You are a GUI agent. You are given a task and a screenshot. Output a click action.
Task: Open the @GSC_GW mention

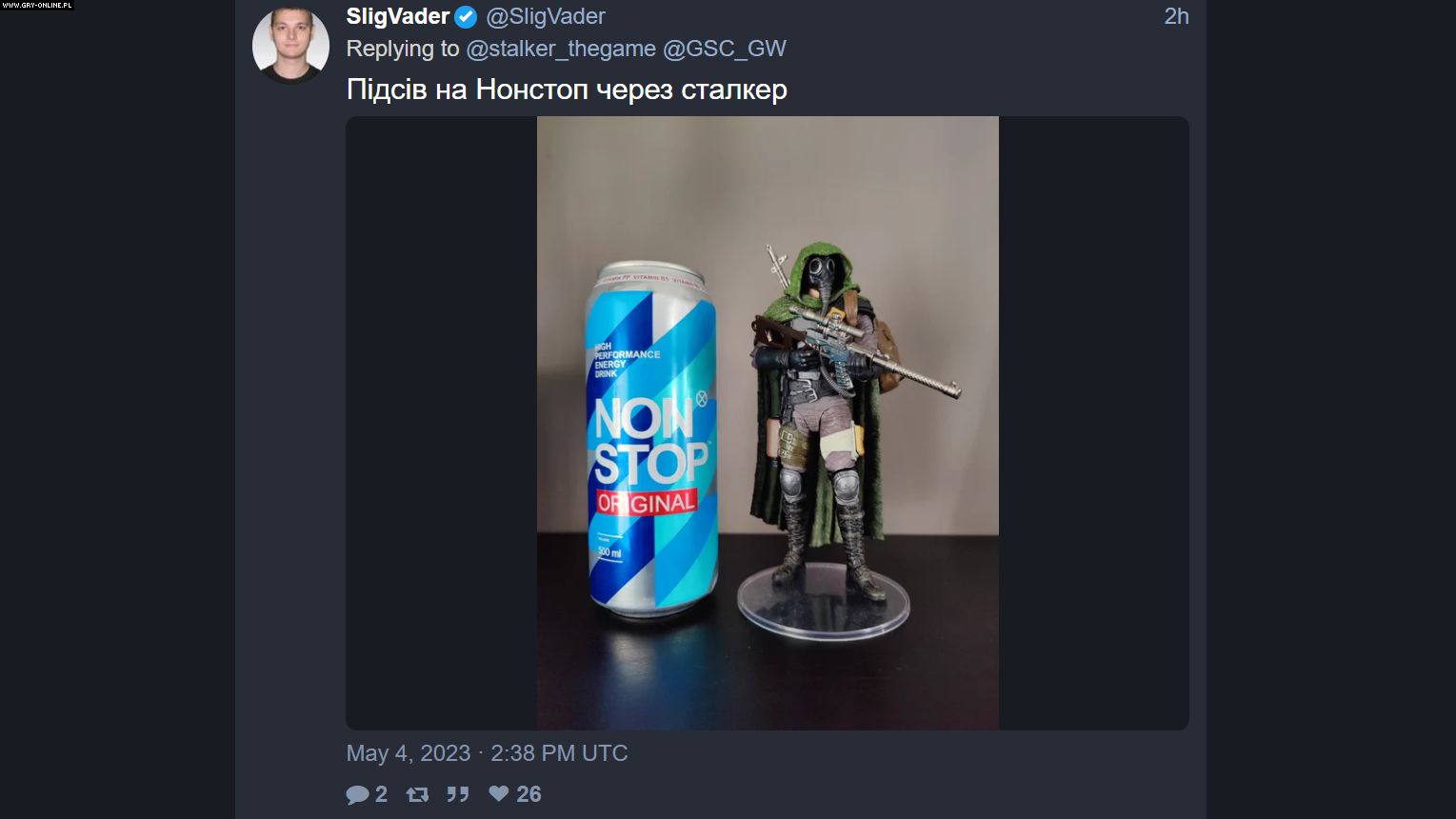coord(725,49)
